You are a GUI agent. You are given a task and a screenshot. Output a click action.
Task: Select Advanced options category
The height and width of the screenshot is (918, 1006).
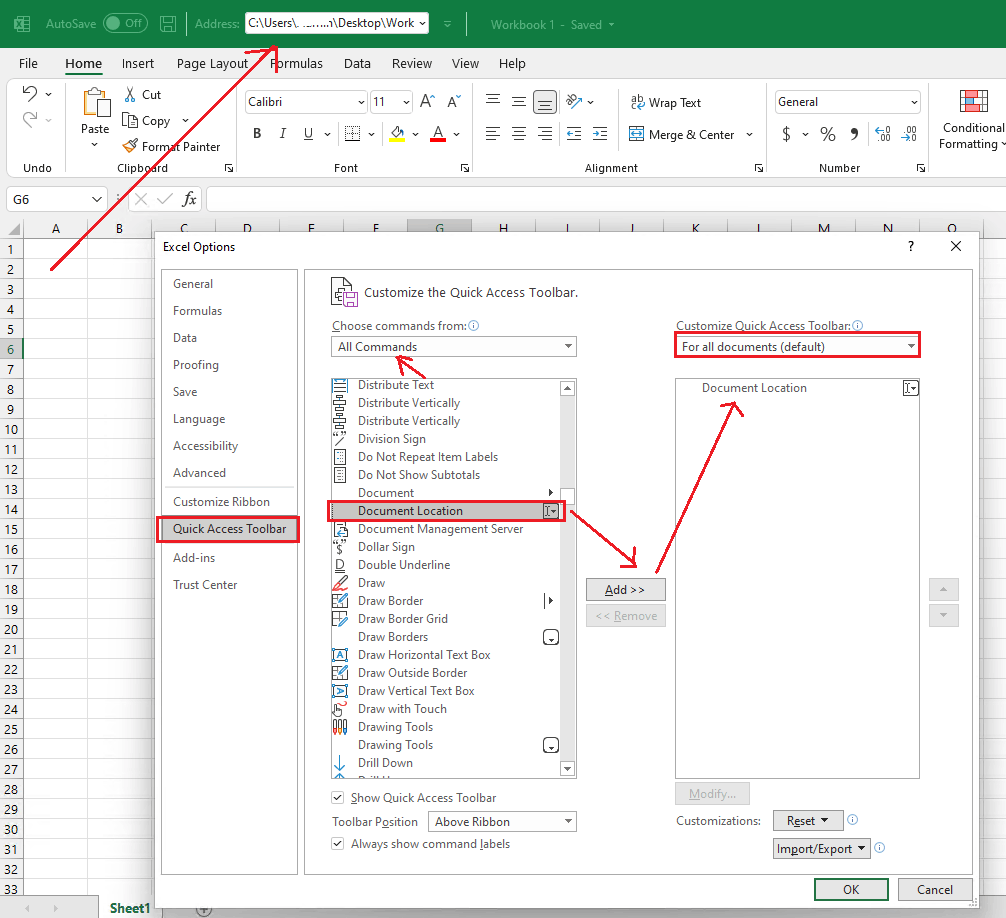tap(200, 473)
